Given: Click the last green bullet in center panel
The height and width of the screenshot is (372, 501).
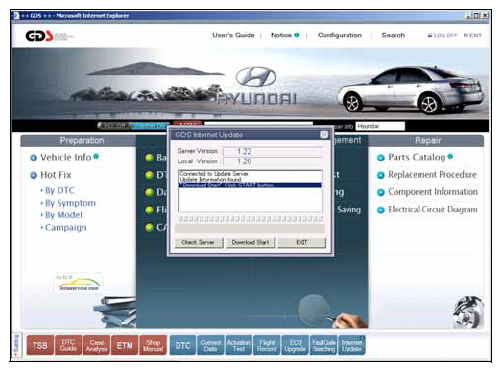Looking at the screenshot, I should (x=149, y=228).
